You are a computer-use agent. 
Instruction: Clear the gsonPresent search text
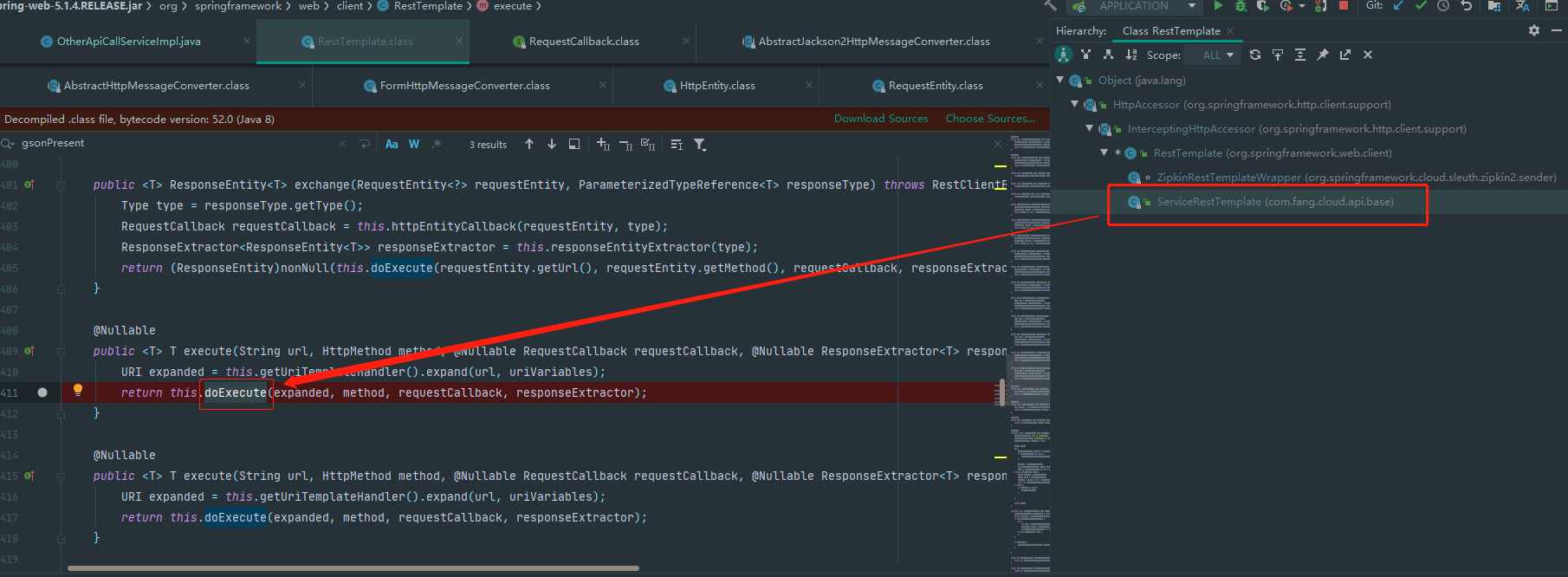[x=342, y=144]
